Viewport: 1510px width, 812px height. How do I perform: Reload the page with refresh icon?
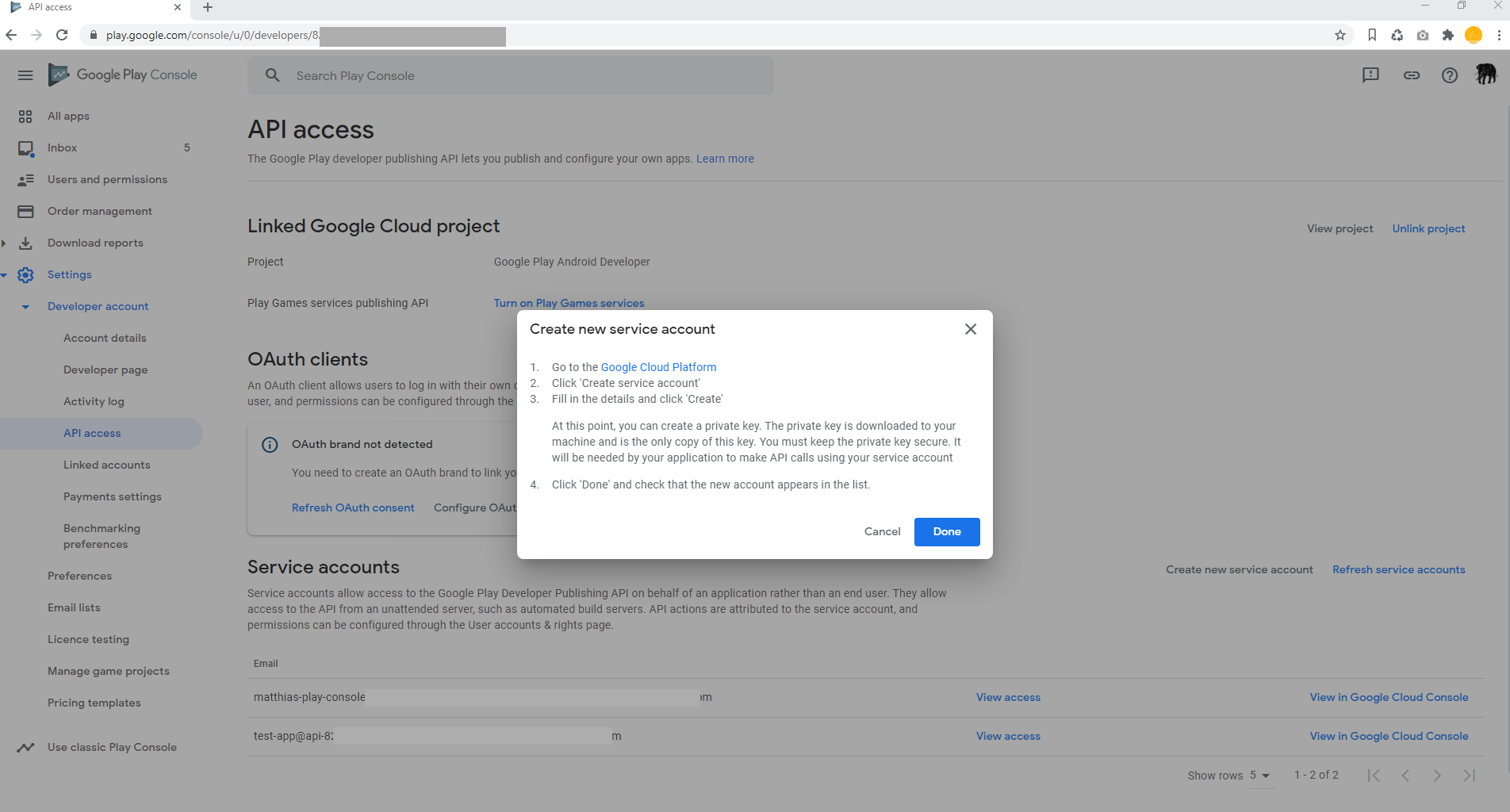coord(62,35)
